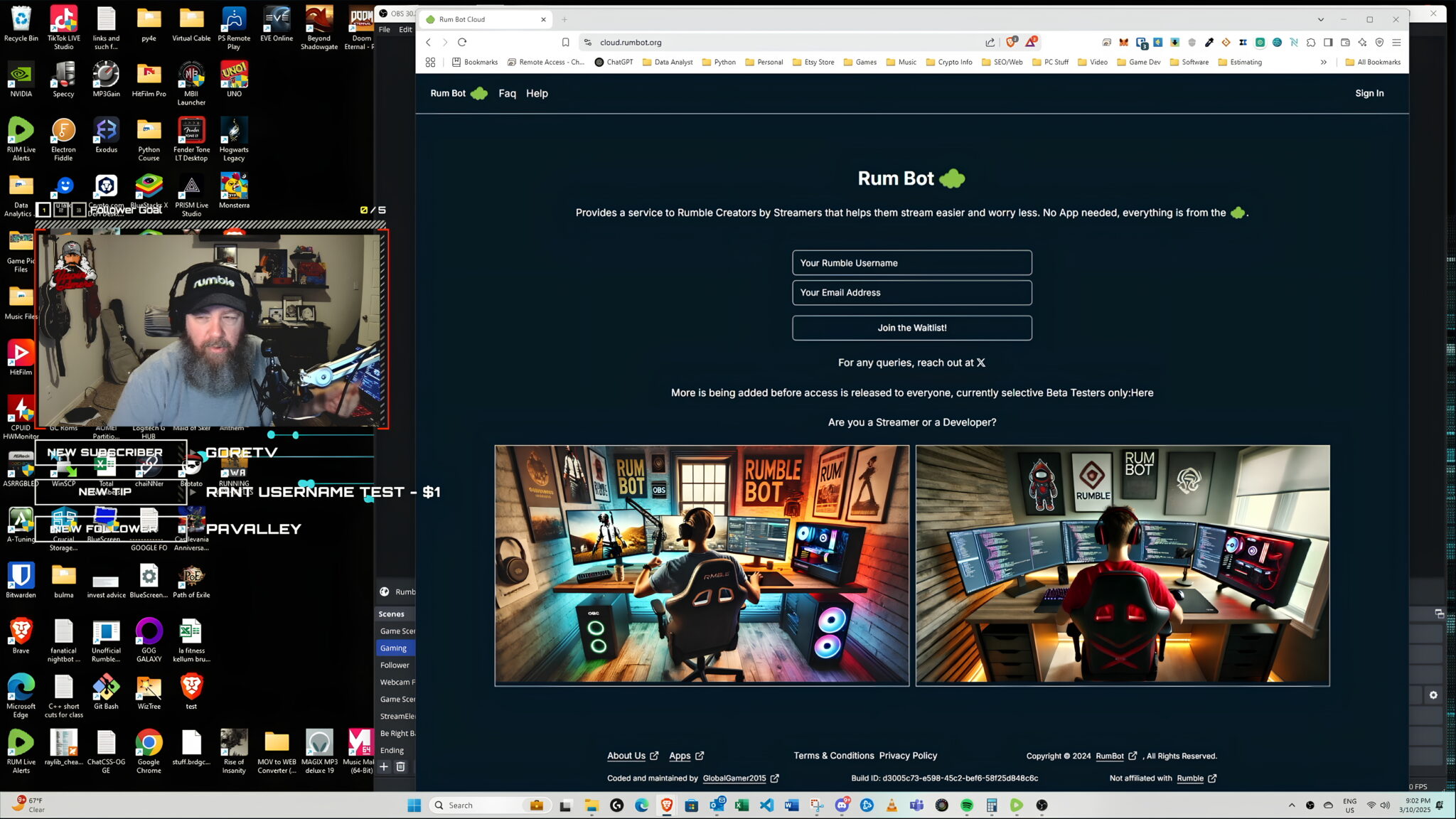
Task: Toggle Brave Shields for cloud.rumbot.org
Action: point(1011,42)
